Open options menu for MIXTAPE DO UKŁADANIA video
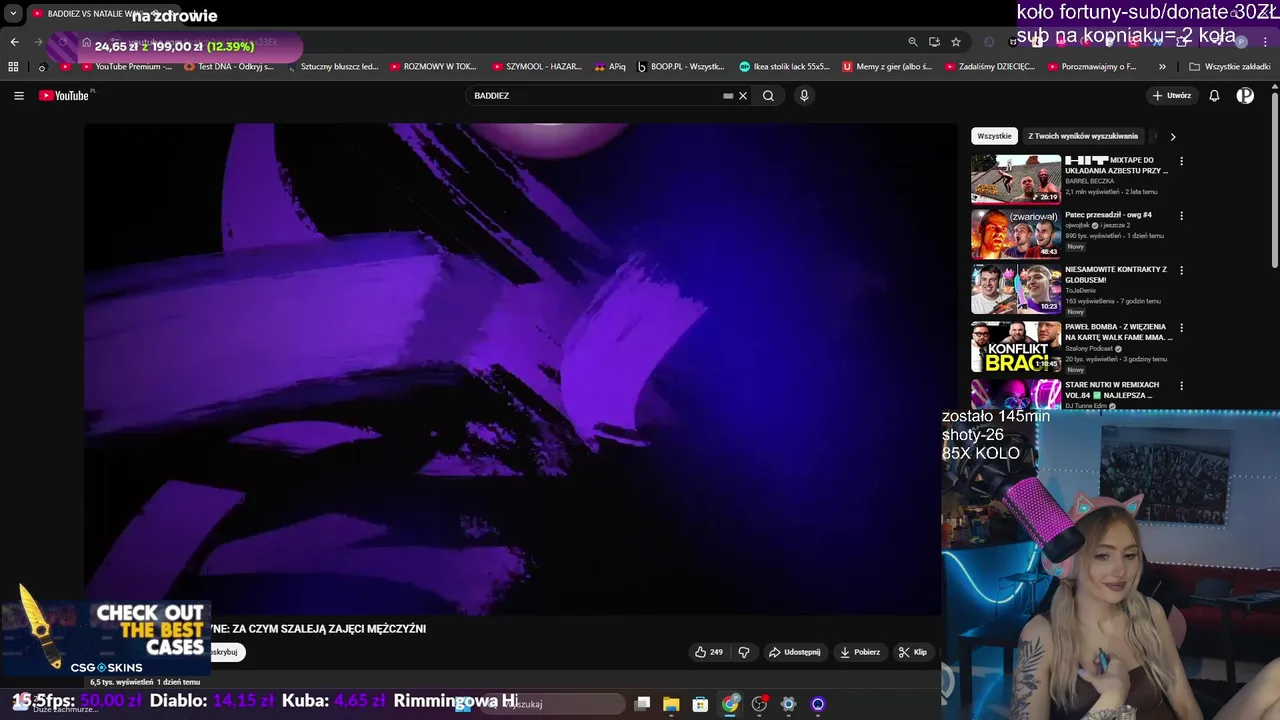1280x720 pixels. pos(1182,161)
